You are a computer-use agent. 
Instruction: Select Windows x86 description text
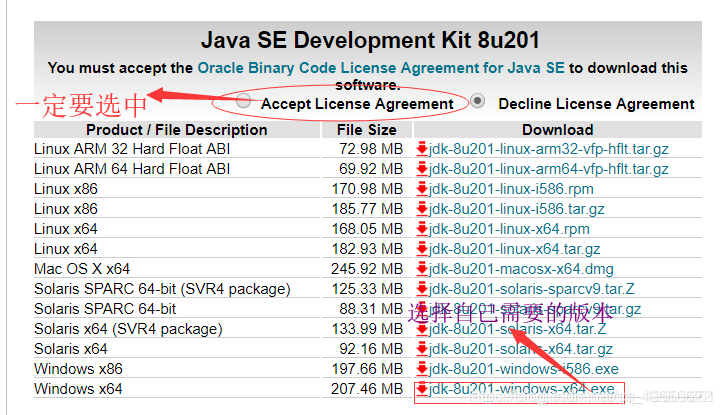tap(78, 368)
